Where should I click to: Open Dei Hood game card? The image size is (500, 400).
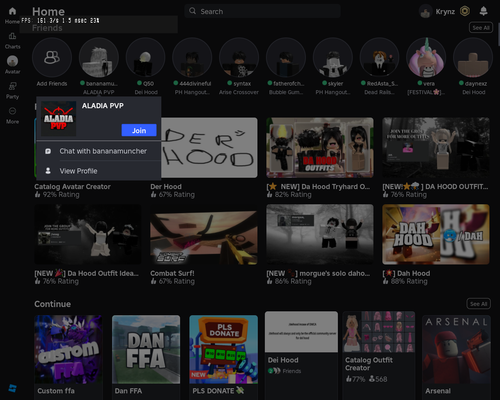point(301,355)
